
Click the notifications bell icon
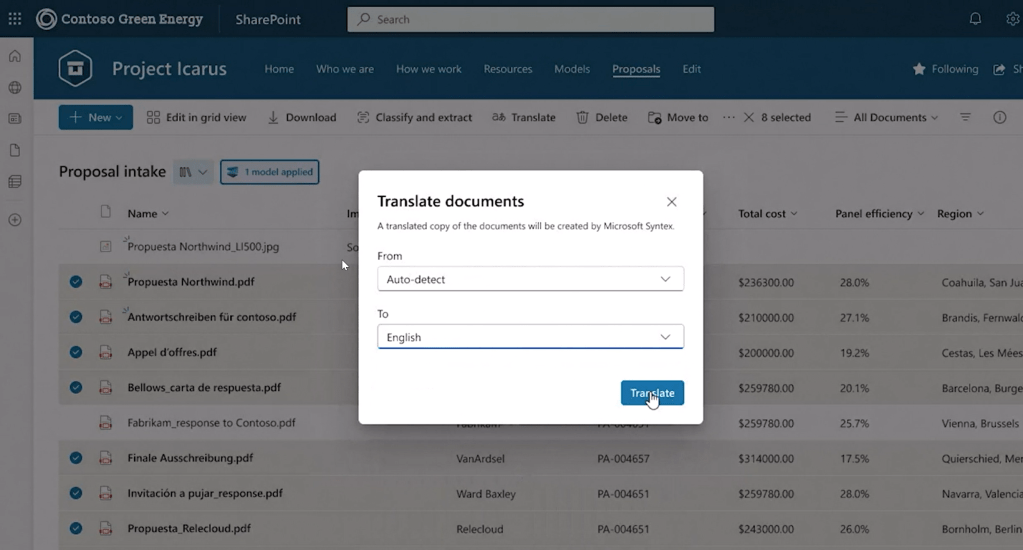[975, 19]
